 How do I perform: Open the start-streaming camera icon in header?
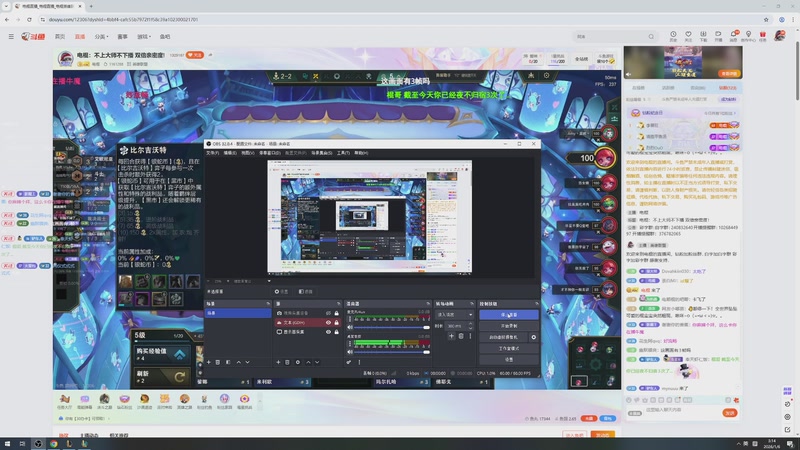[x=718, y=35]
